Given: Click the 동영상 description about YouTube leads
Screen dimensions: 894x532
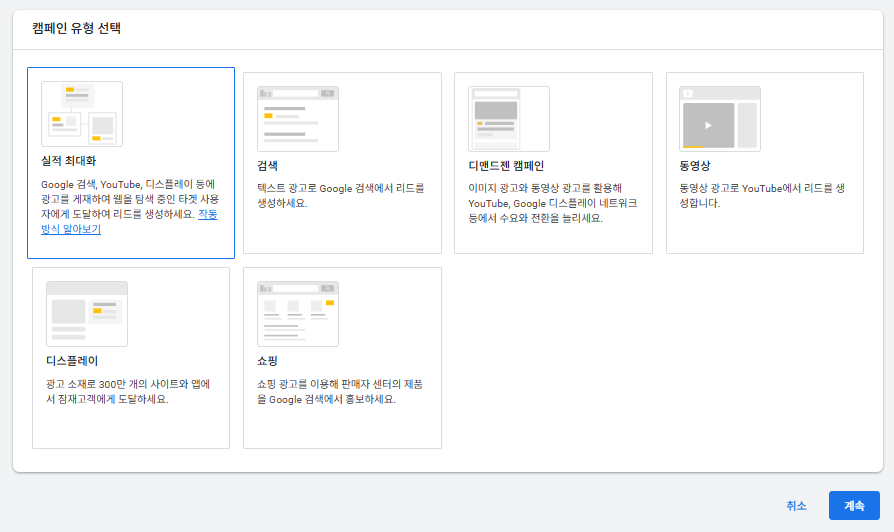Looking at the screenshot, I should coord(763,195).
